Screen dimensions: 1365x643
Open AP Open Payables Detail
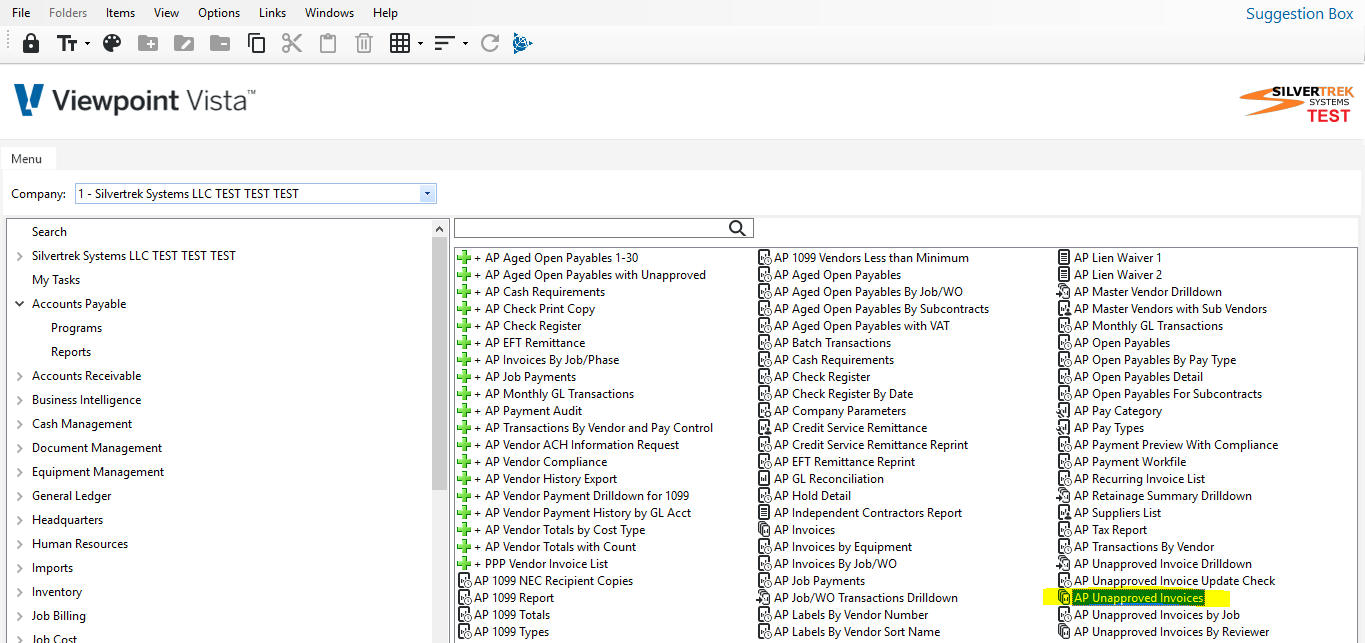coord(1138,377)
